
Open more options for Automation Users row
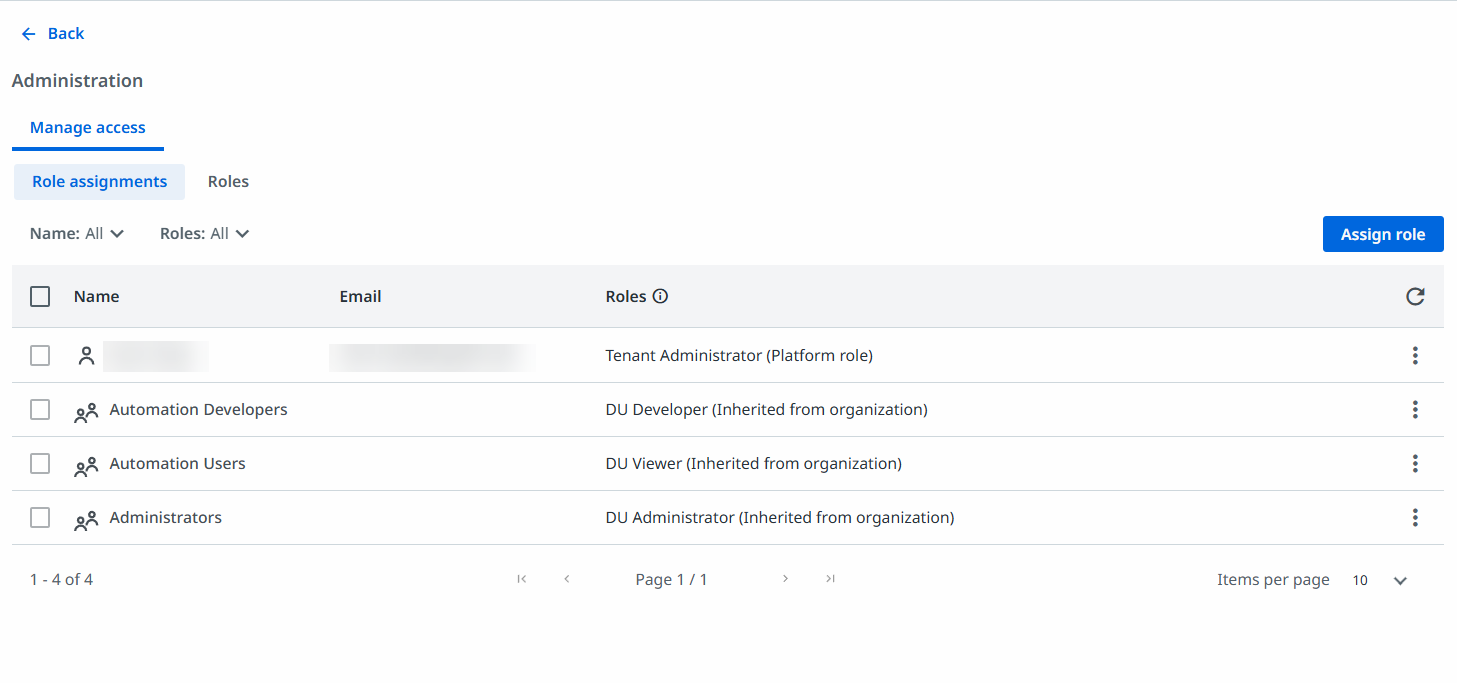click(x=1414, y=463)
